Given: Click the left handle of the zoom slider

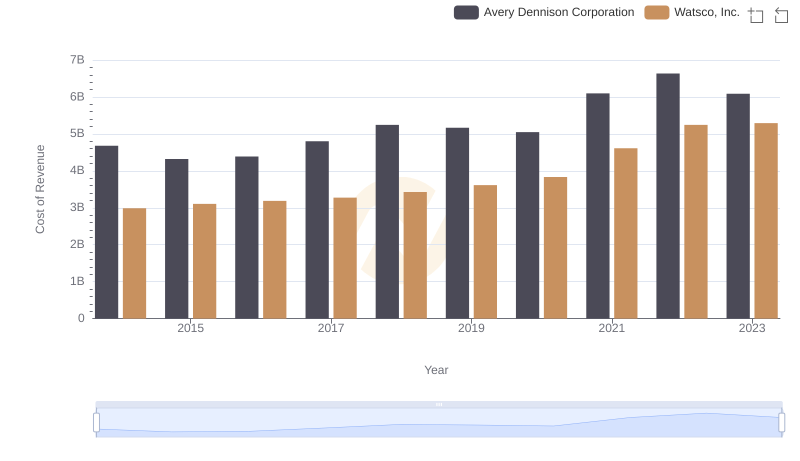Looking at the screenshot, I should [96, 422].
